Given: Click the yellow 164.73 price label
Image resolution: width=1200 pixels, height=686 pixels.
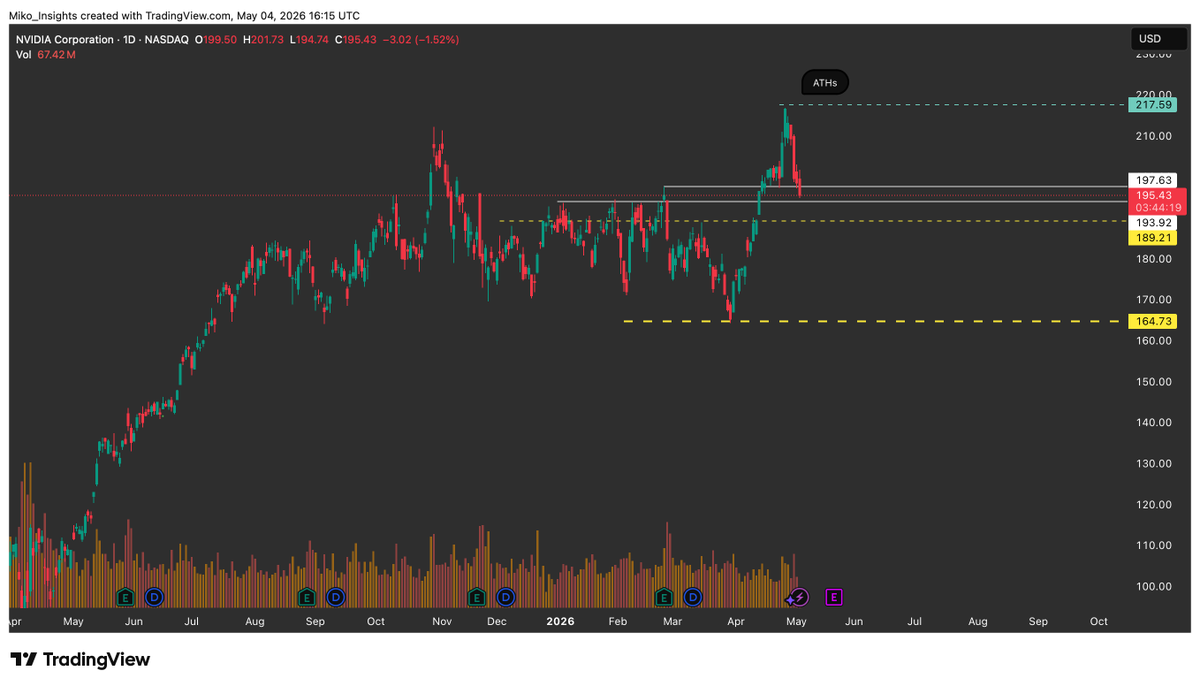Looking at the screenshot, I should tap(1151, 321).
